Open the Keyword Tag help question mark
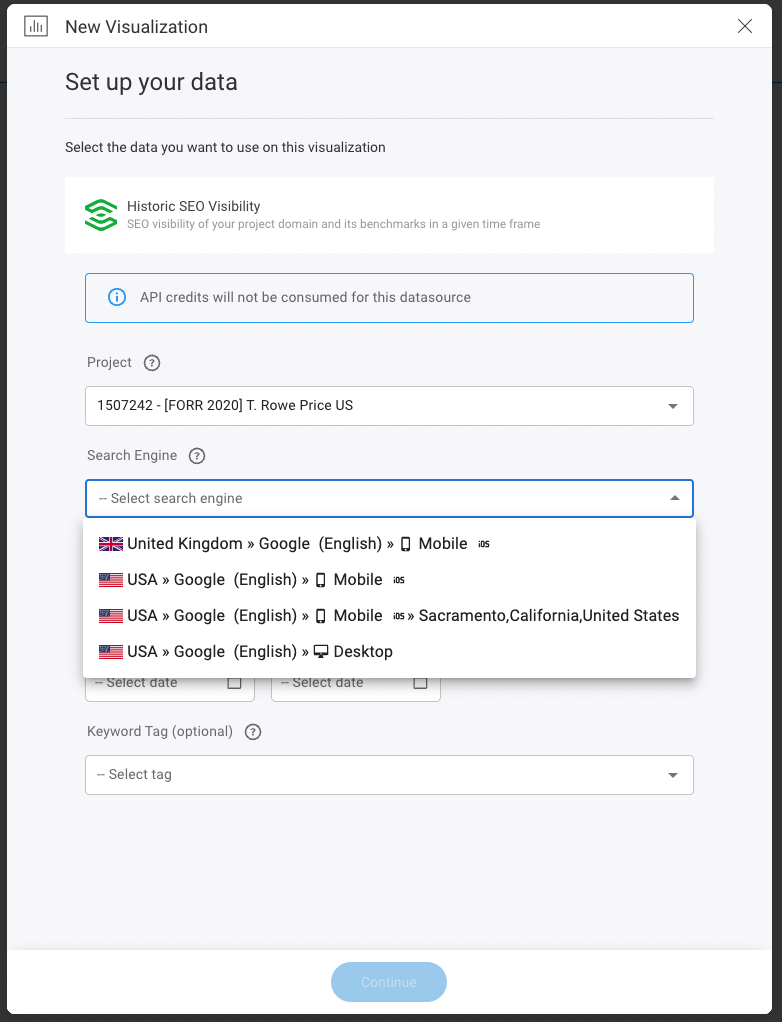 click(253, 732)
